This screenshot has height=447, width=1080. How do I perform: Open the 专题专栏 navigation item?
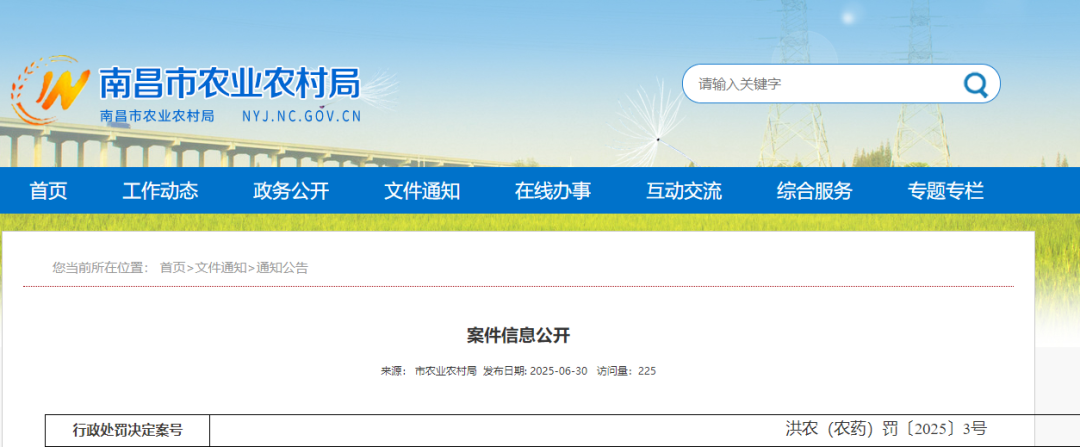click(945, 191)
